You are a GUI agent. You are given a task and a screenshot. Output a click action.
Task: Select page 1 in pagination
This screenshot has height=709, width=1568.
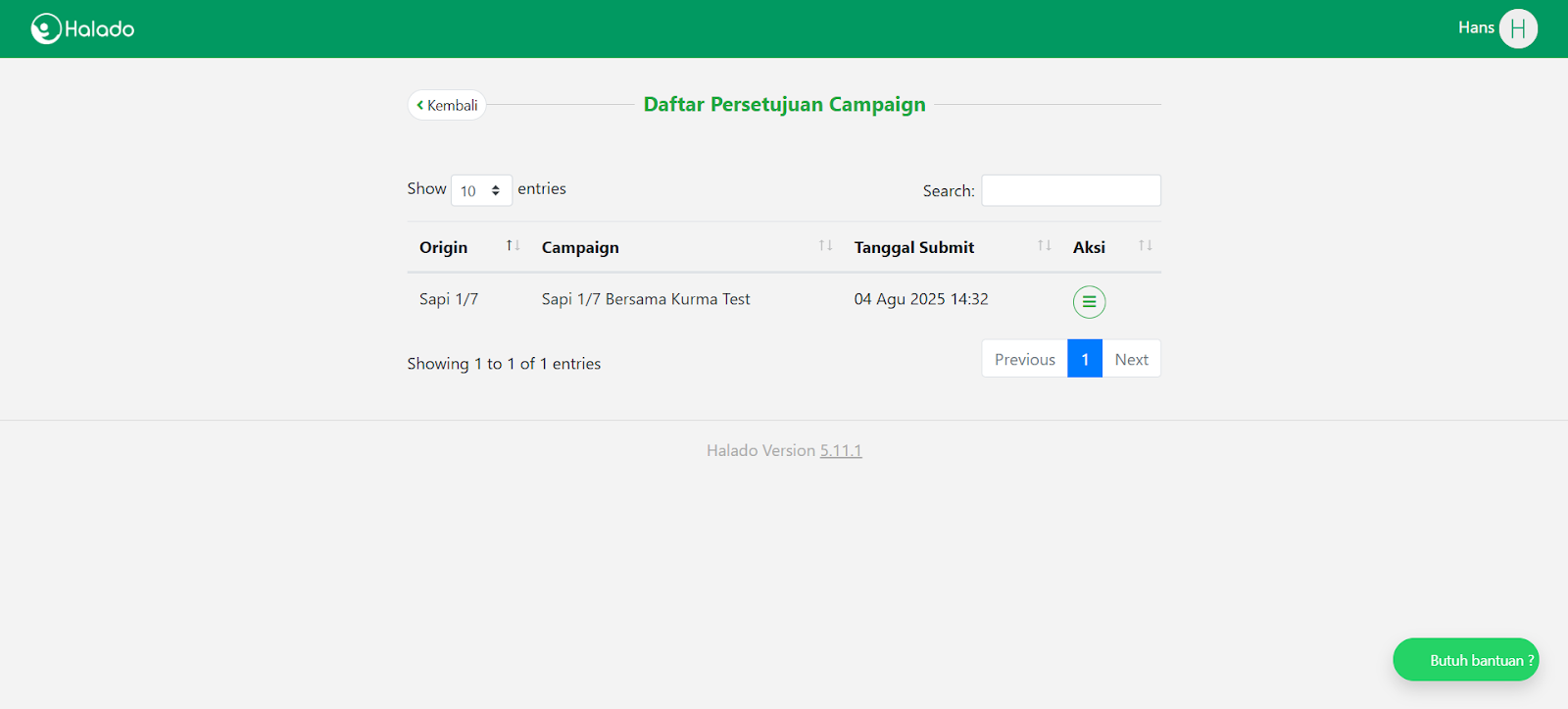coord(1085,359)
